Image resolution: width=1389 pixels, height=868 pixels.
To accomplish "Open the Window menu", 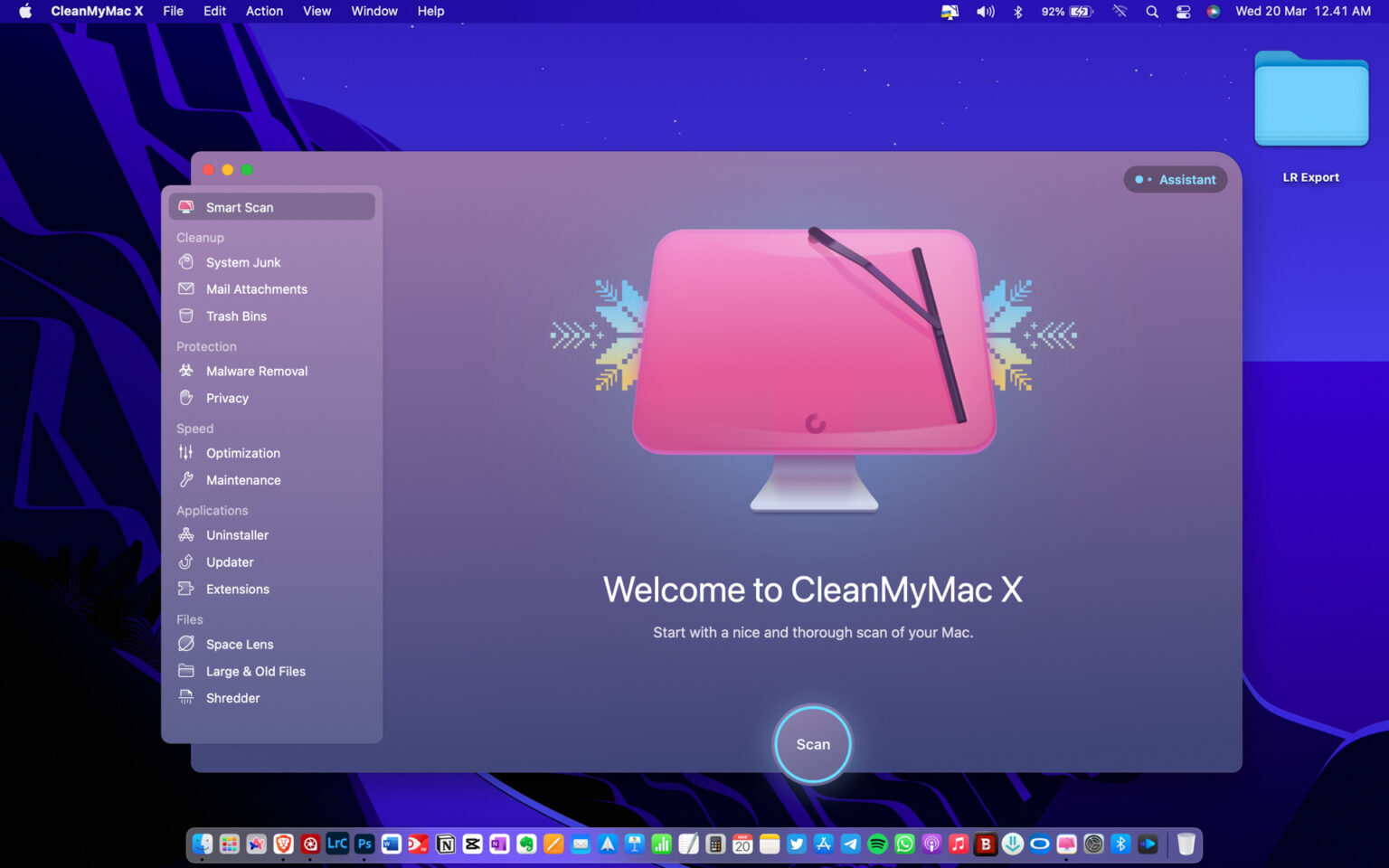I will tap(373, 11).
